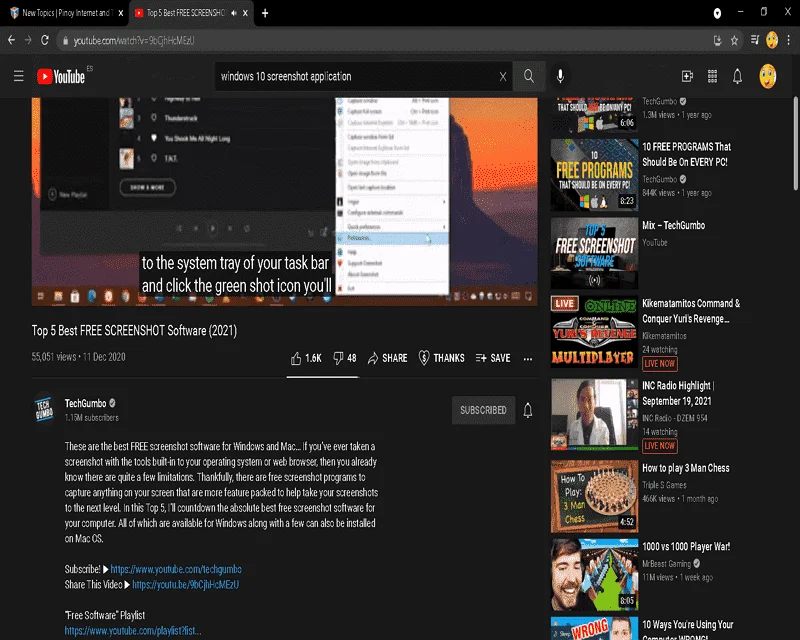Click the magnifier search button
The width and height of the screenshot is (800, 640).
coord(529,77)
